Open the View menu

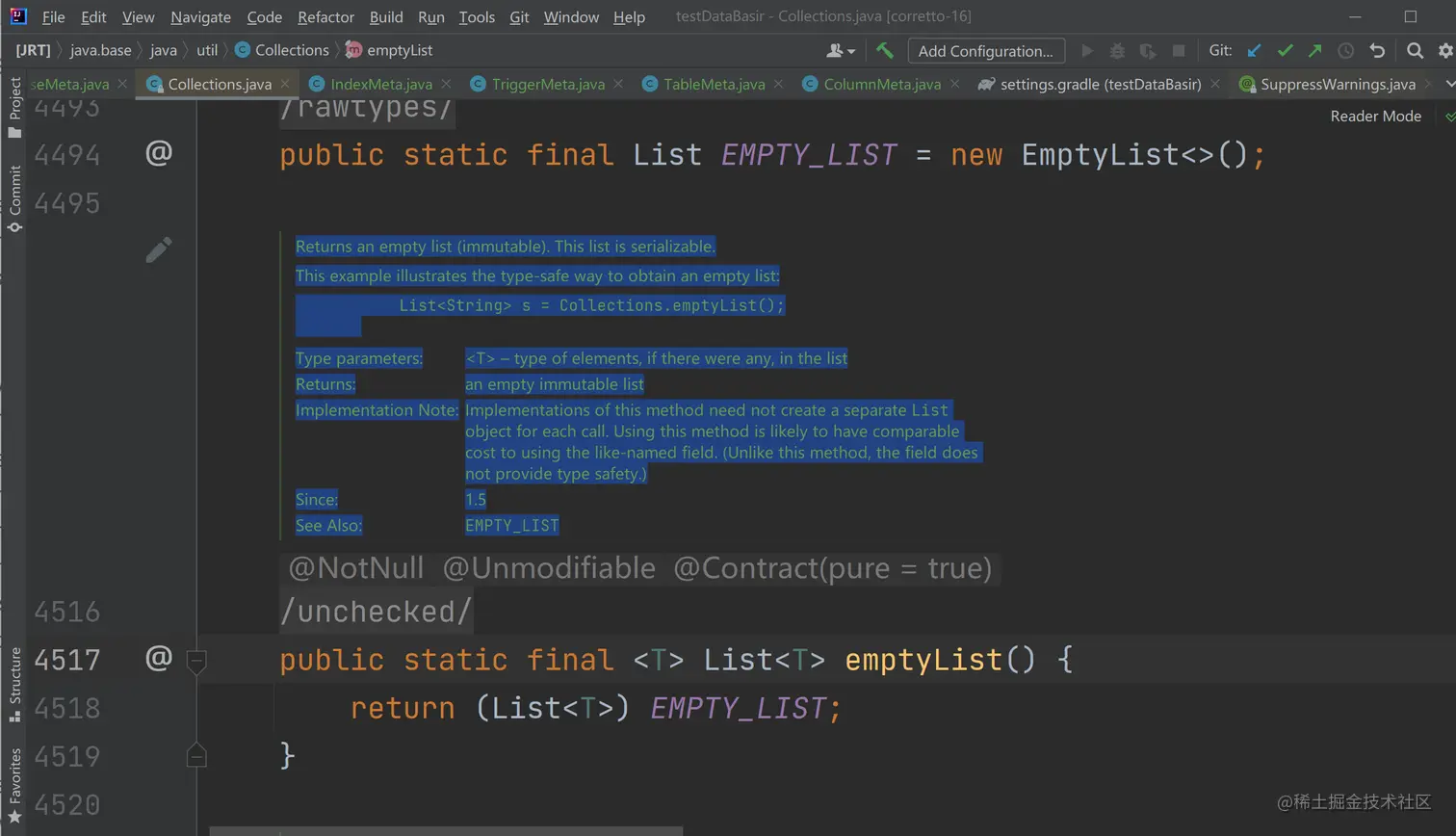coord(138,17)
